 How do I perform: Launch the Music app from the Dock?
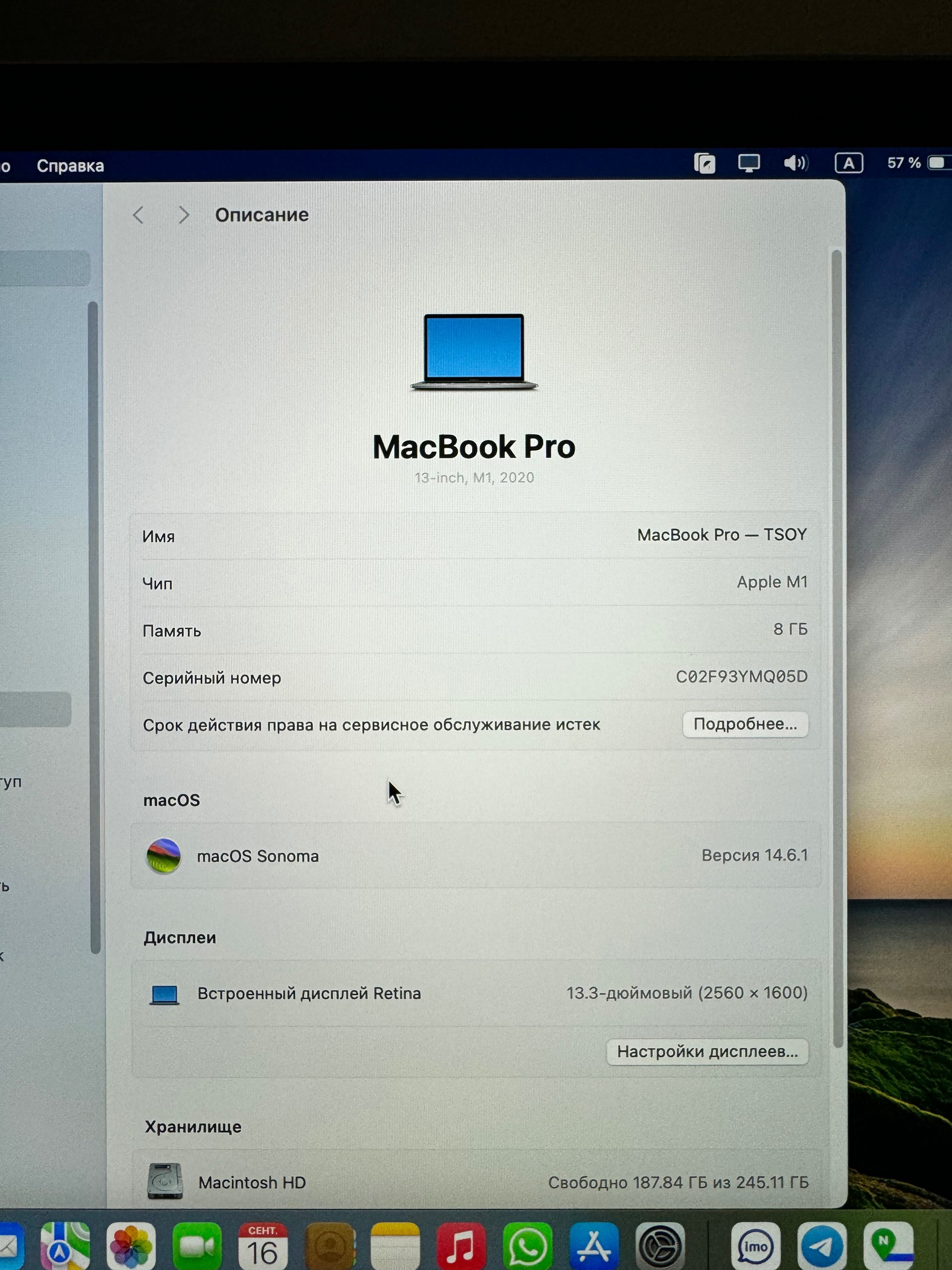point(462,1246)
